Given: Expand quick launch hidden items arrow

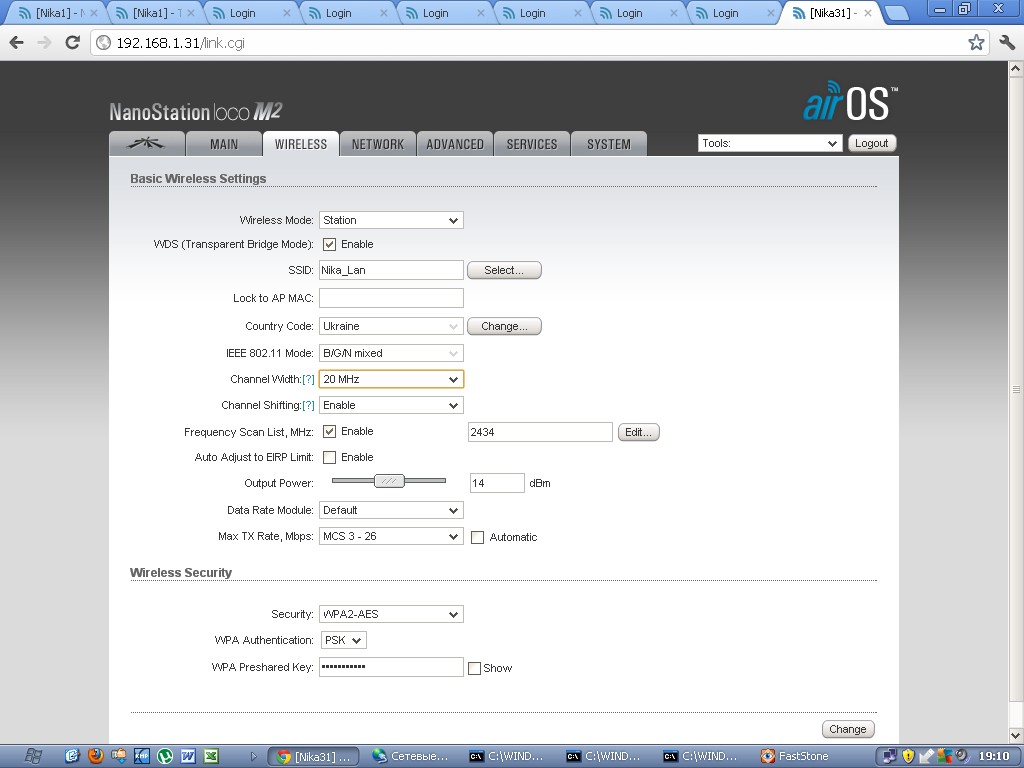Looking at the screenshot, I should click(x=253, y=757).
